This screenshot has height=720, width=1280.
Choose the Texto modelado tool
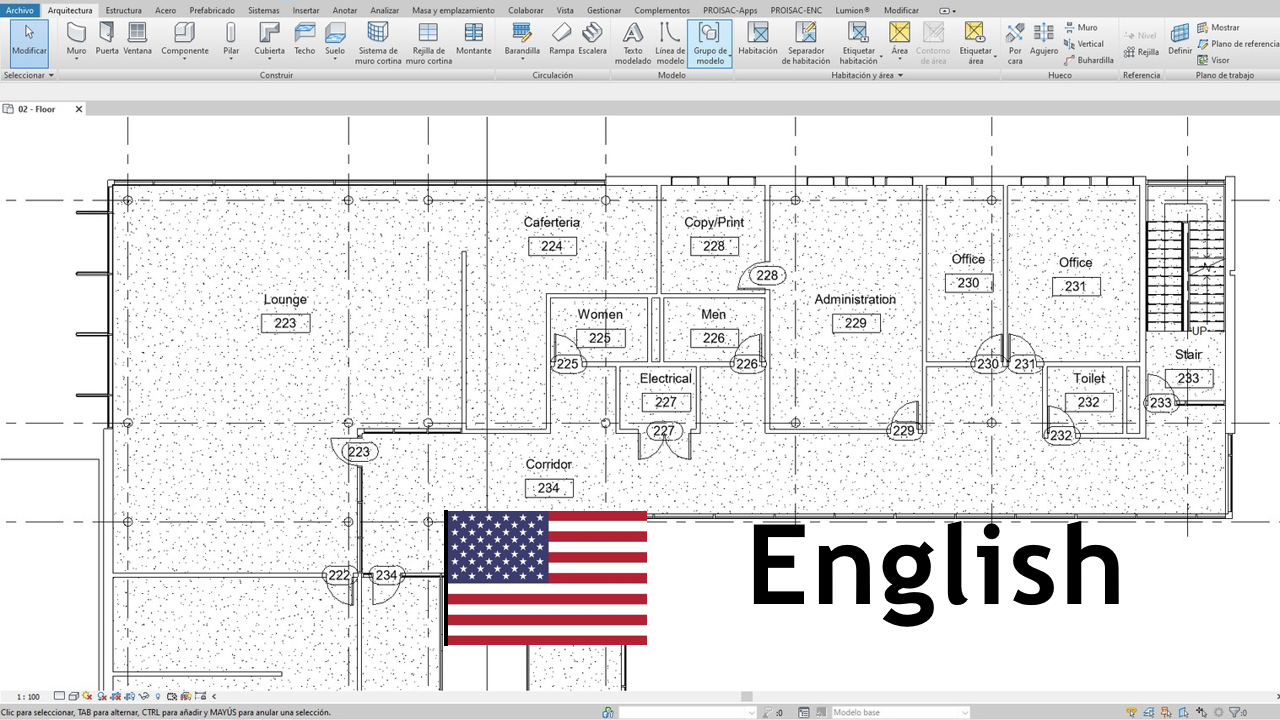point(633,43)
